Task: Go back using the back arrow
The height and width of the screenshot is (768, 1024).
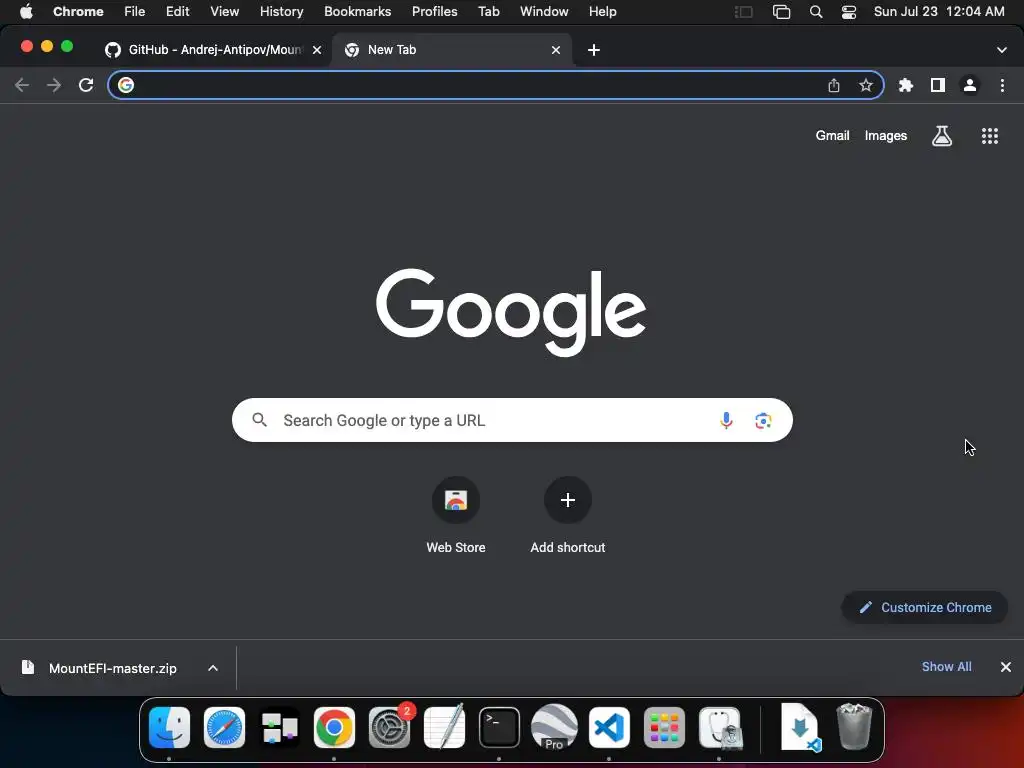Action: pyautogui.click(x=22, y=85)
